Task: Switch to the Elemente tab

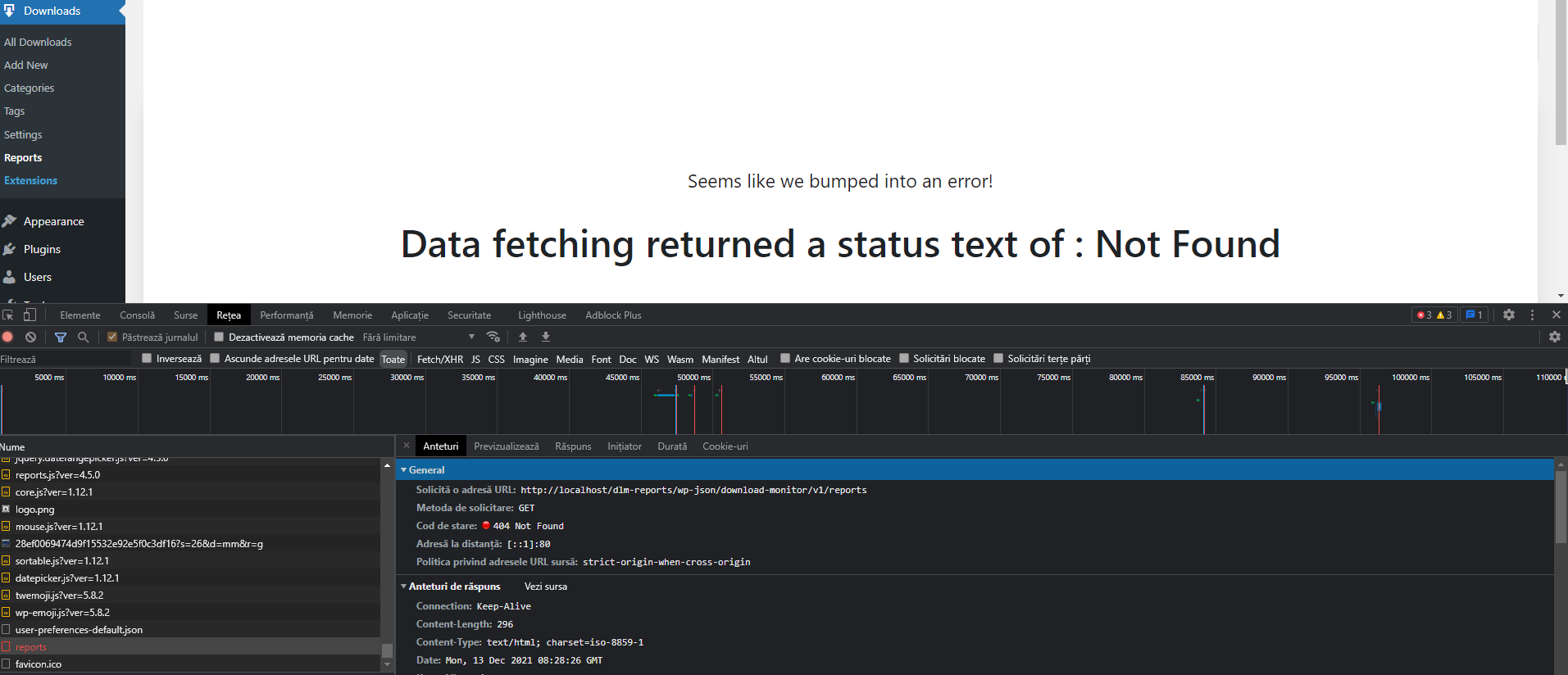Action: 80,315
